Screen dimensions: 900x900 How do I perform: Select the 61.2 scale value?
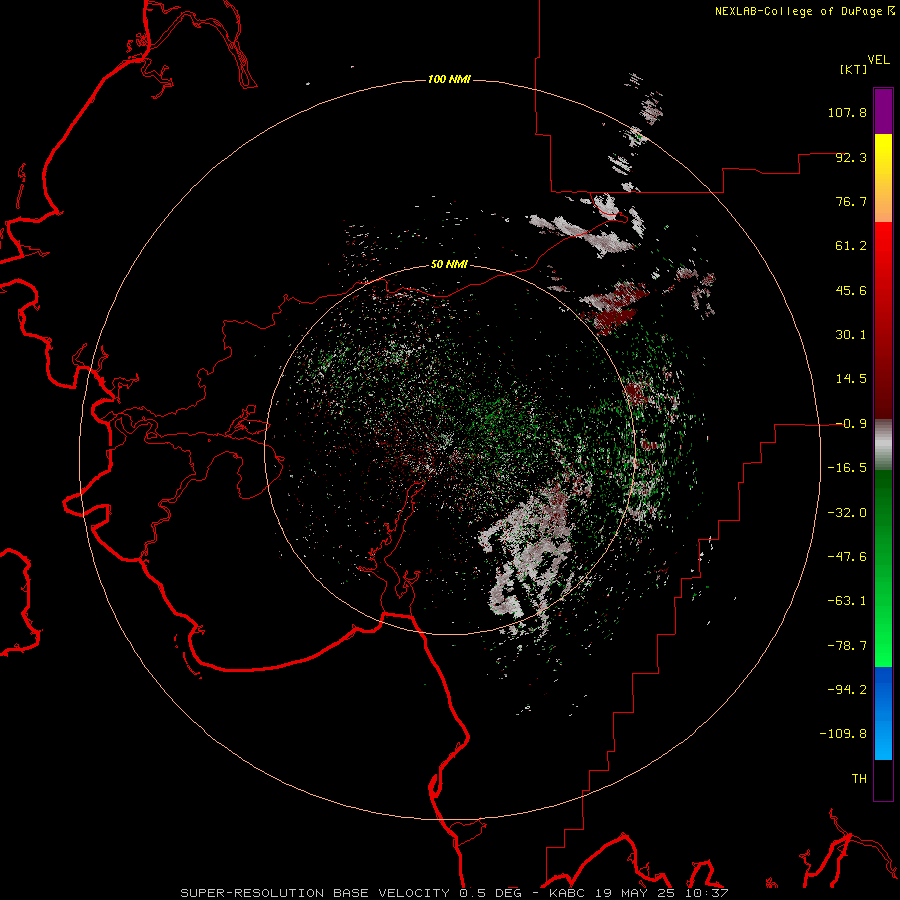(x=851, y=246)
